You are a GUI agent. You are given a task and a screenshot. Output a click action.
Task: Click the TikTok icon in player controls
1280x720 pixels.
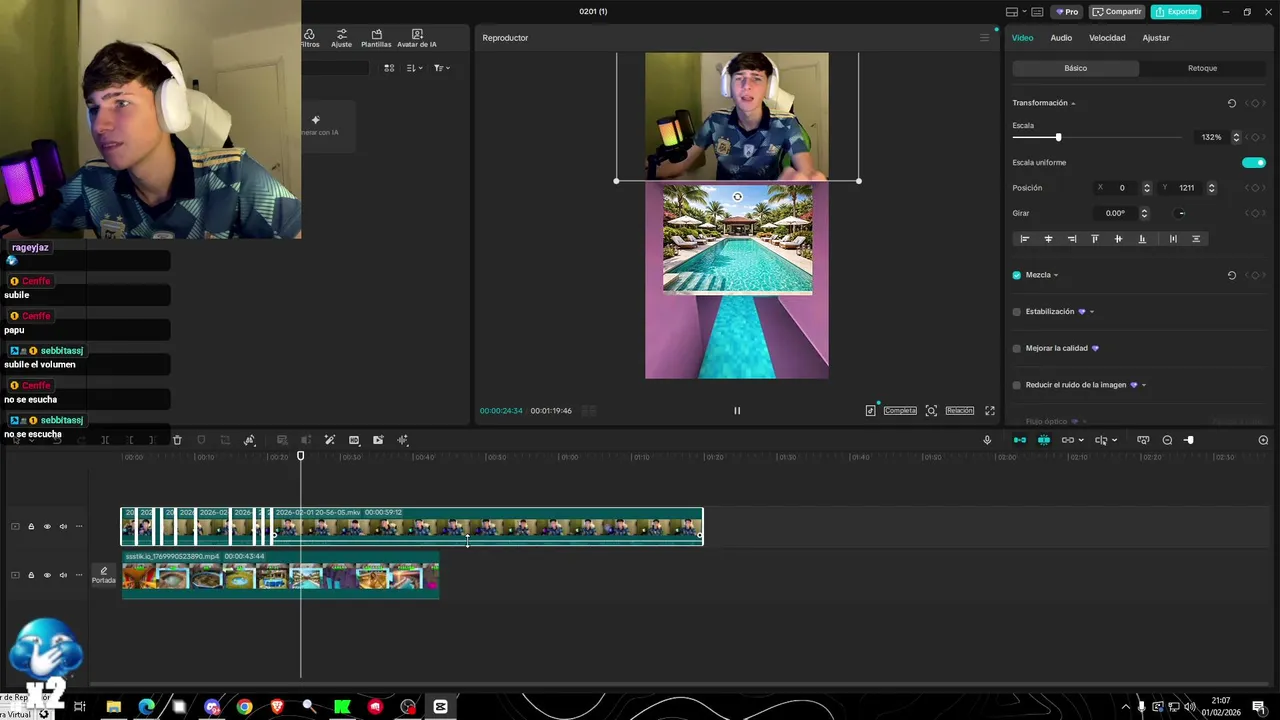coord(870,411)
